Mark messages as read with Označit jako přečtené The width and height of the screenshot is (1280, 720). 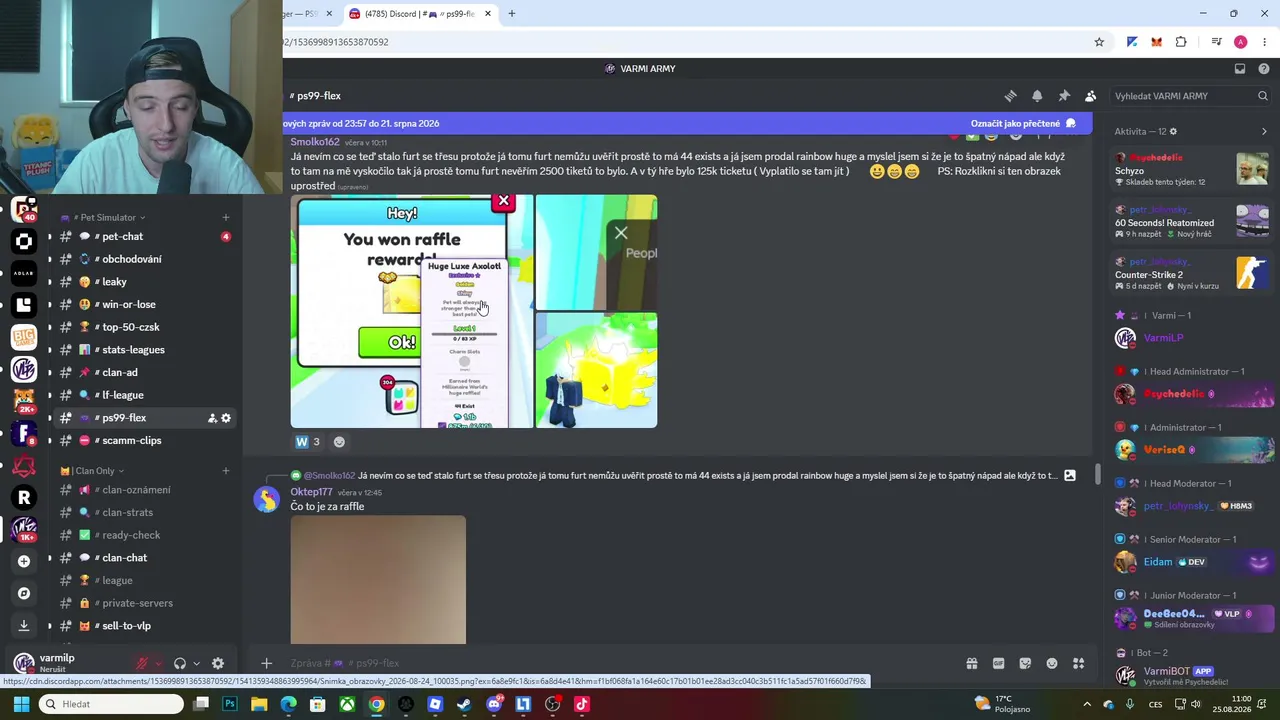click(x=1023, y=123)
